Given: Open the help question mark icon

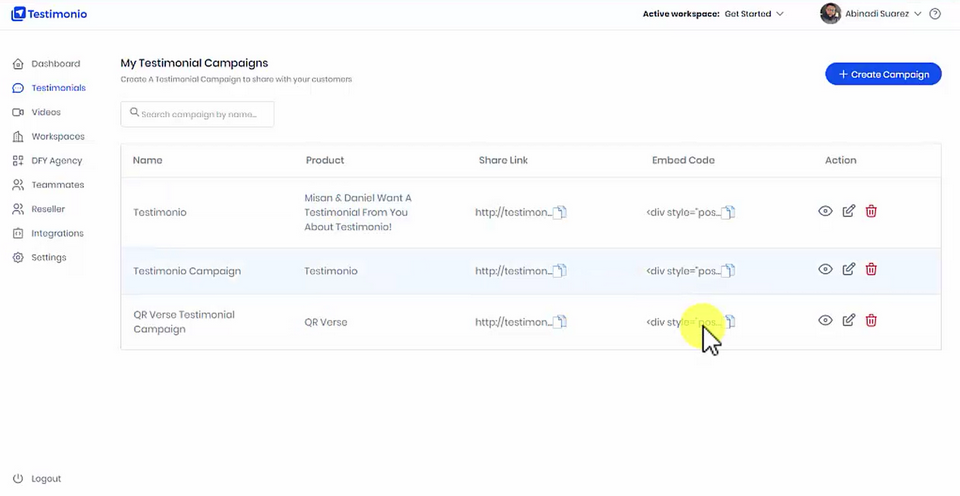Looking at the screenshot, I should coord(935,13).
